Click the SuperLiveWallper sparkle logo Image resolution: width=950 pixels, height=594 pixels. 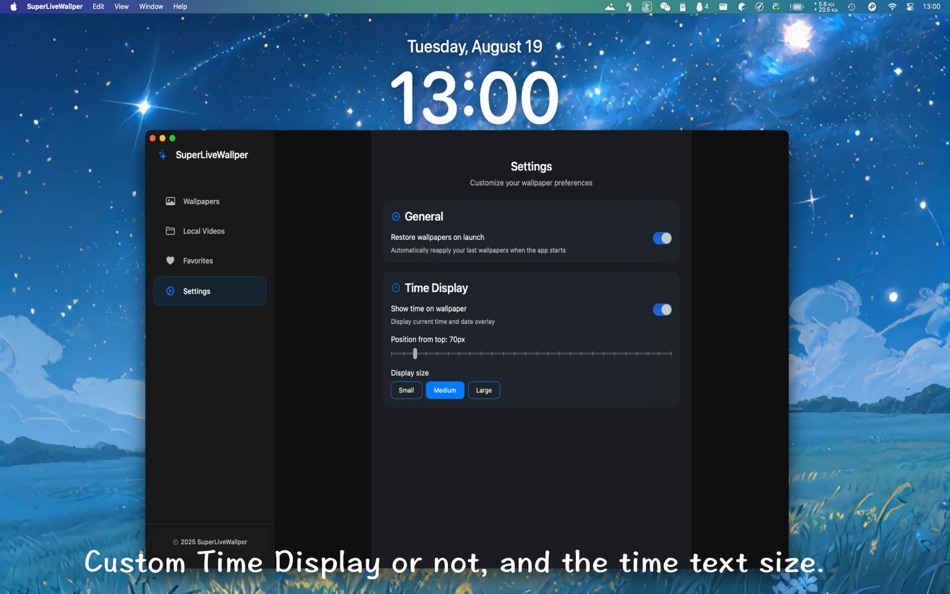[x=163, y=154]
